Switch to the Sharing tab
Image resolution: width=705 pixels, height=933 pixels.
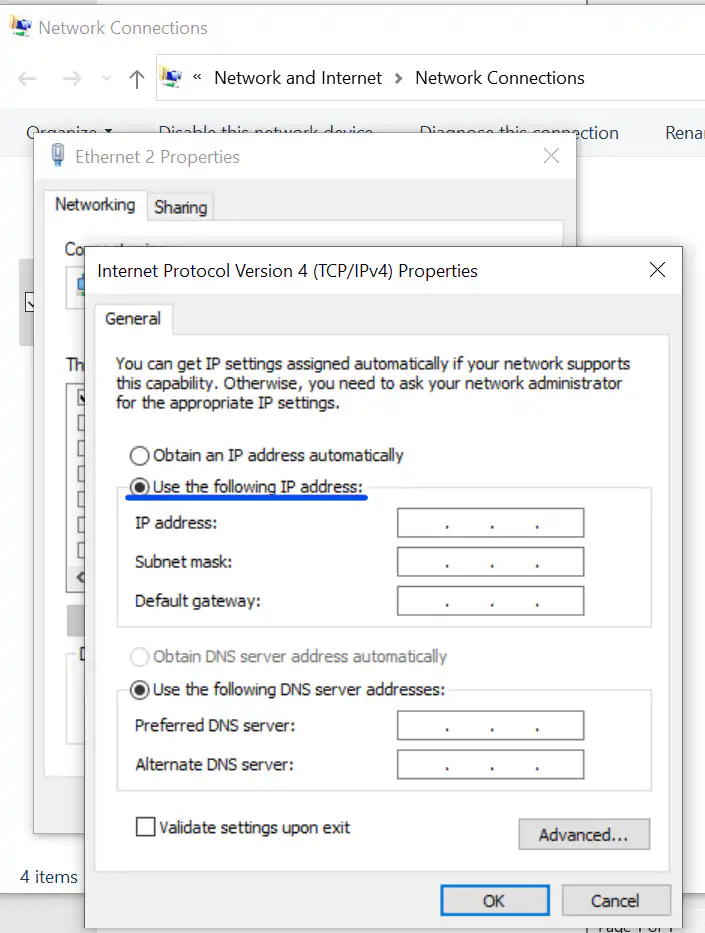(x=180, y=207)
